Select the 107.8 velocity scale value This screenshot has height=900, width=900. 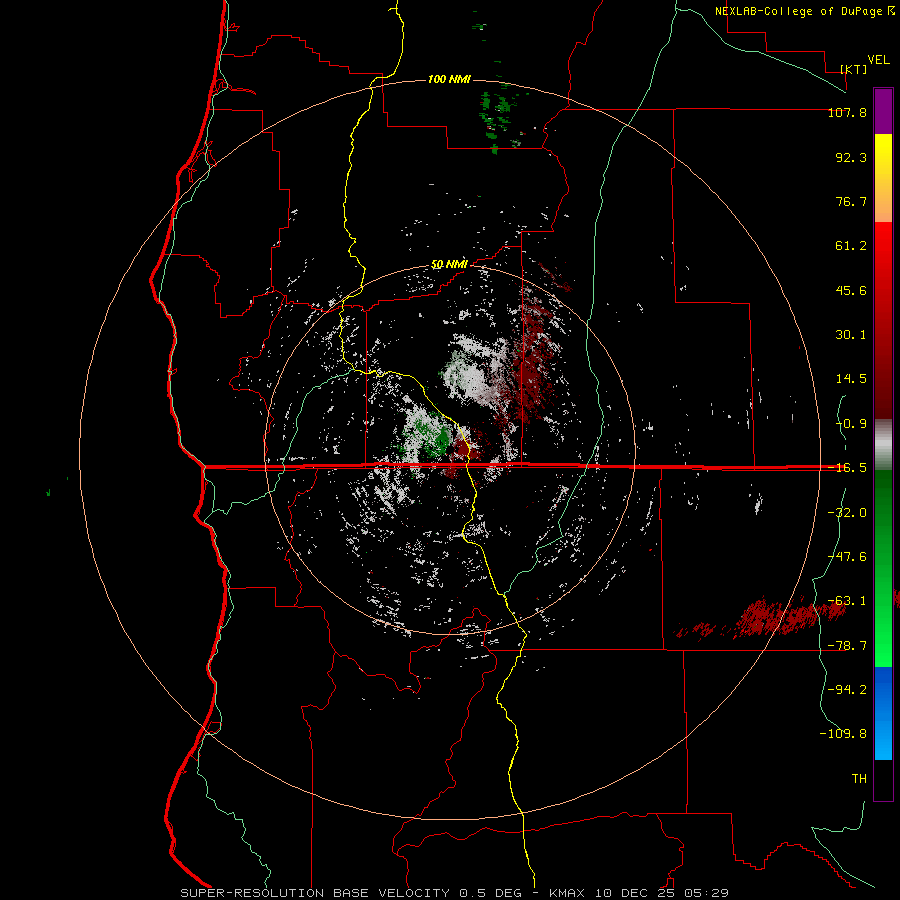coord(847,112)
